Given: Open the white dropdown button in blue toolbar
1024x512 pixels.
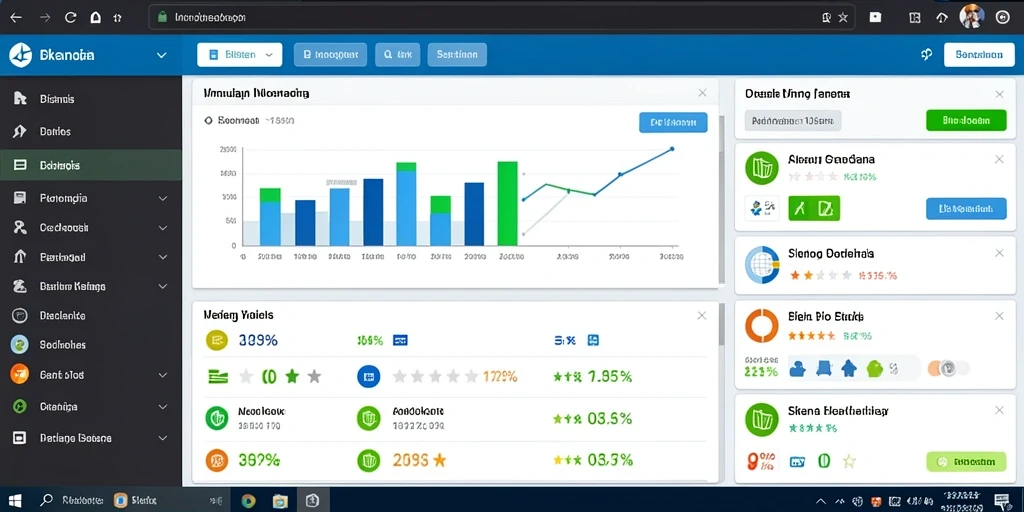Looking at the screenshot, I should pos(240,56).
